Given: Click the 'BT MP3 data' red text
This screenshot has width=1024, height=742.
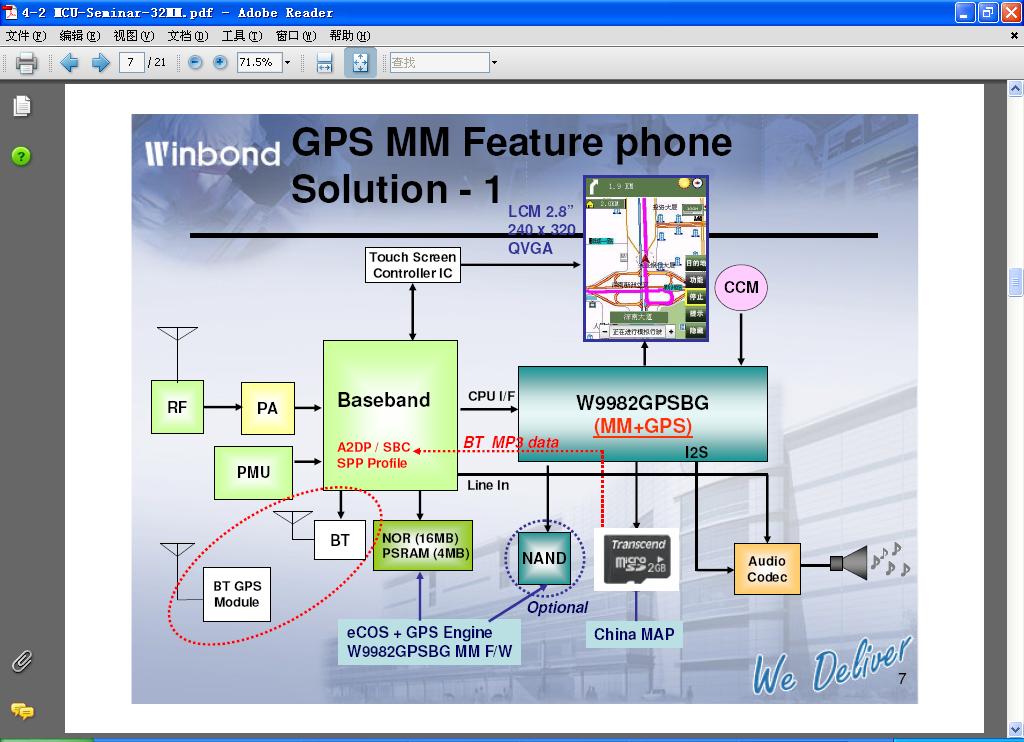Looking at the screenshot, I should pyautogui.click(x=511, y=442).
